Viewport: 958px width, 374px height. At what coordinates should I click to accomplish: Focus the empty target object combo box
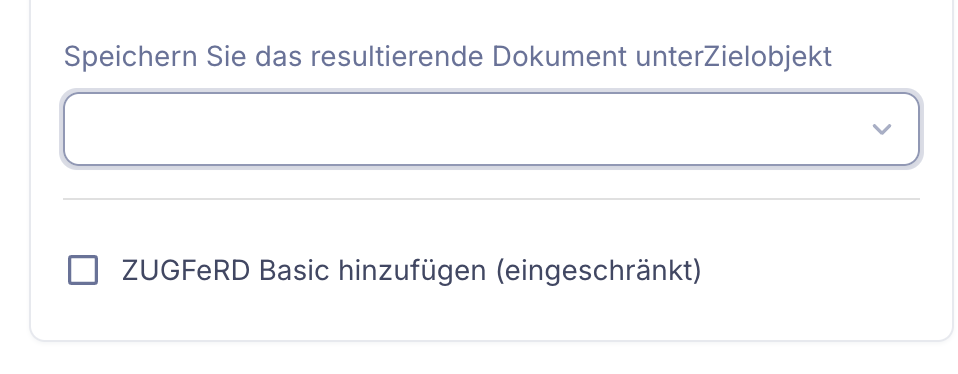(491, 129)
